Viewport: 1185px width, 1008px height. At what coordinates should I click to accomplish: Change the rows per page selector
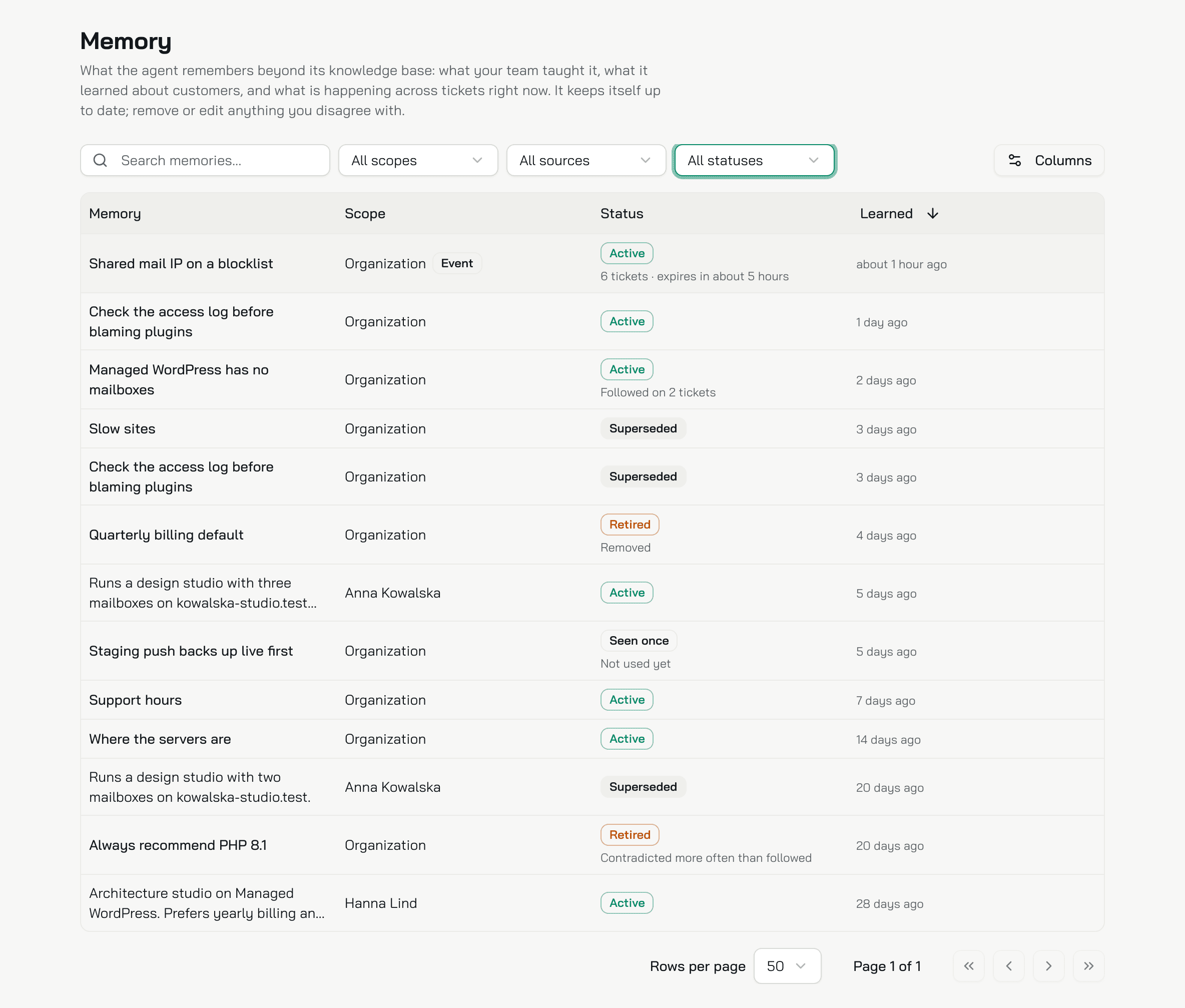(x=787, y=966)
